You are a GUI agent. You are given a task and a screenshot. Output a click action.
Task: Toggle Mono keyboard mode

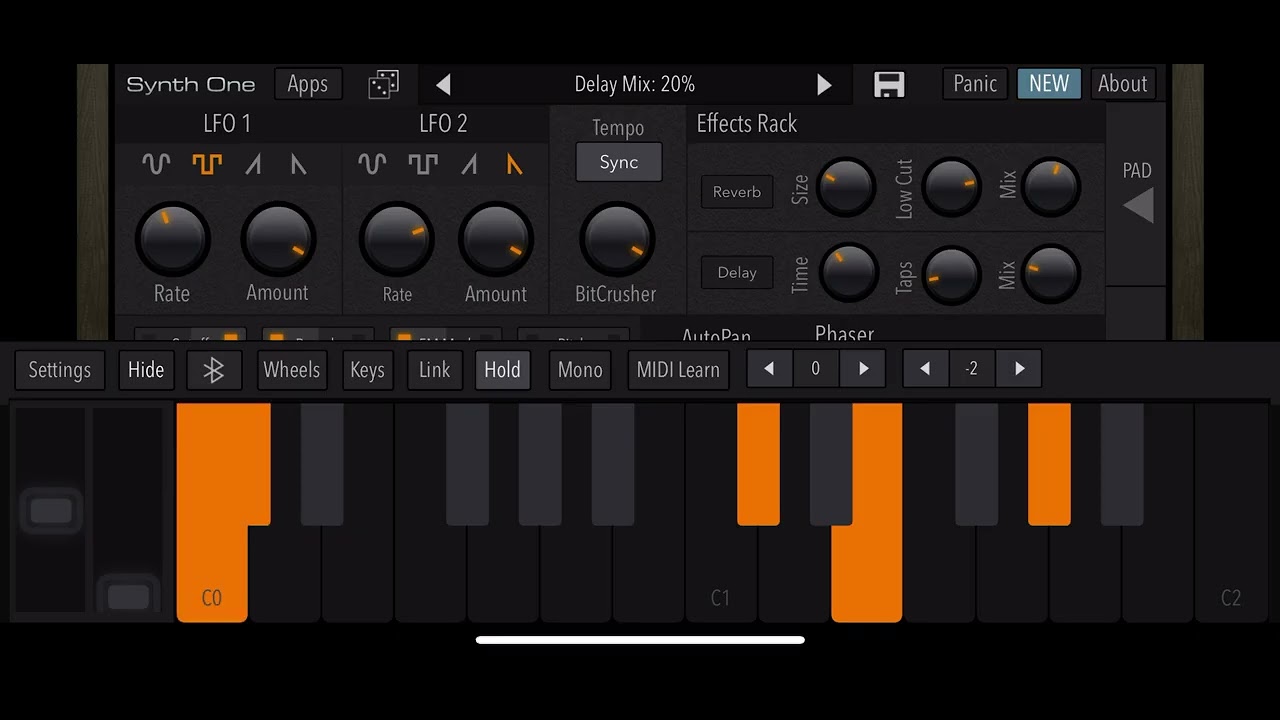(x=580, y=370)
